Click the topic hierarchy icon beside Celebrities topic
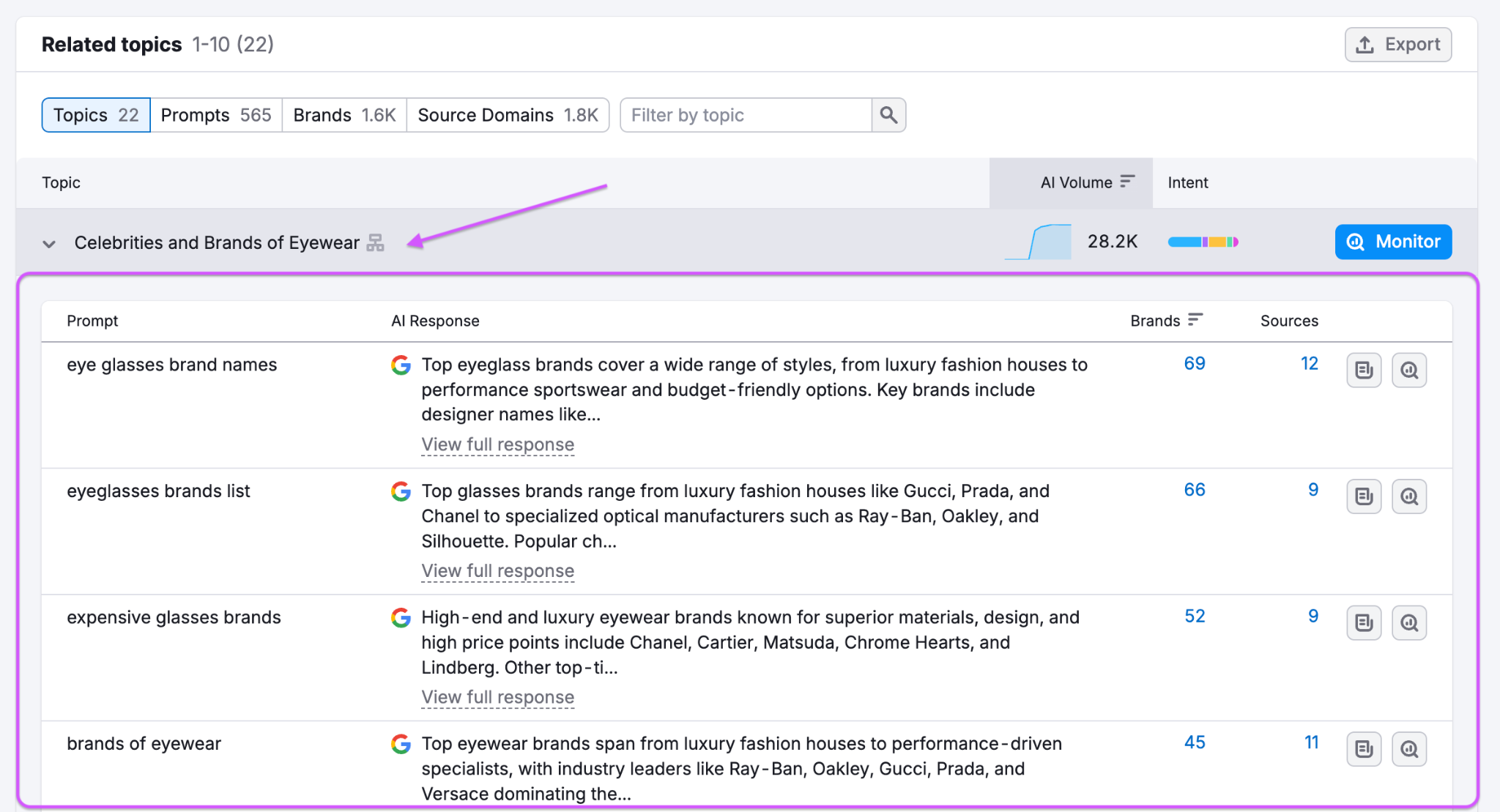This screenshot has width=1500, height=812. click(x=375, y=242)
